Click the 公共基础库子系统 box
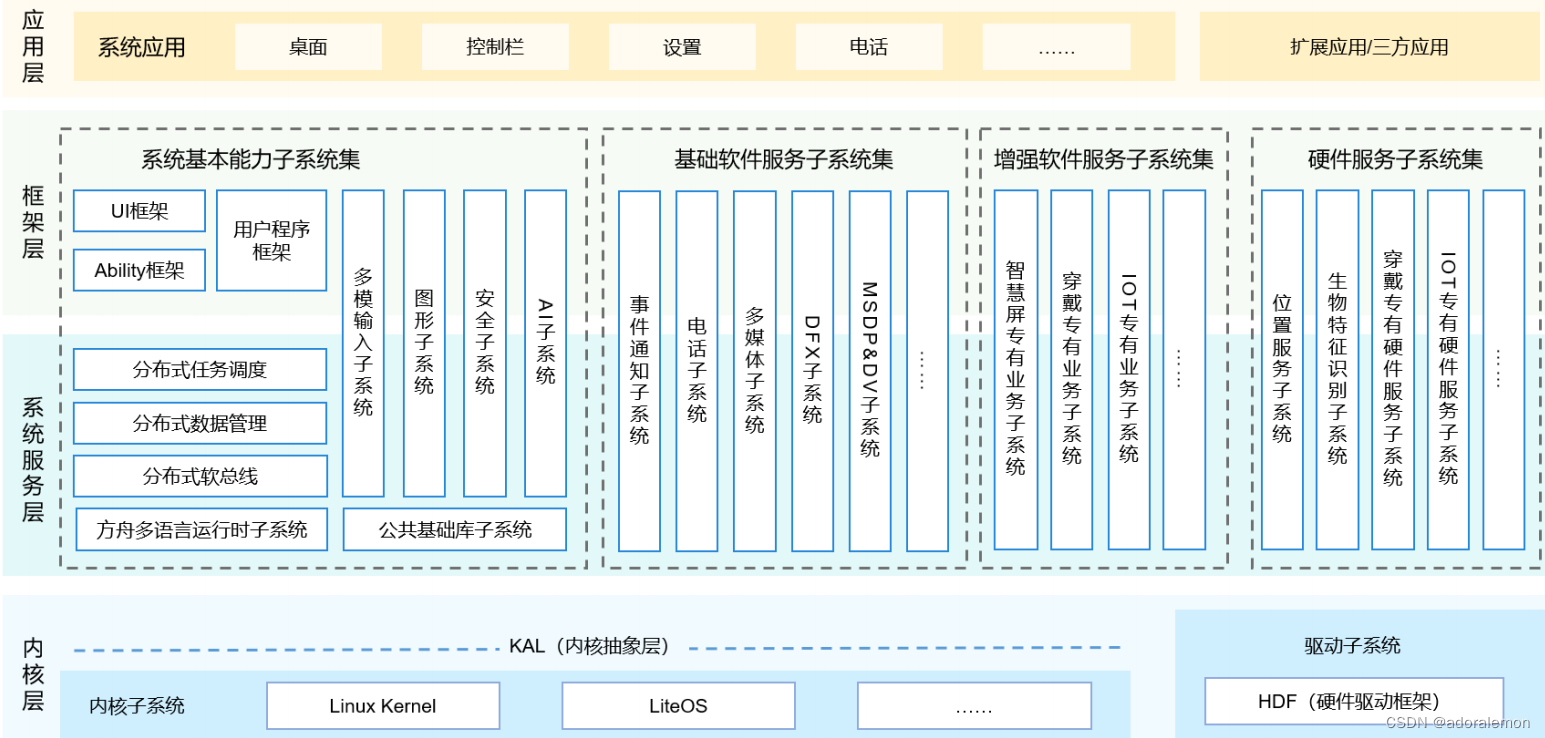Image resolution: width=1545 pixels, height=738 pixels. (x=455, y=529)
